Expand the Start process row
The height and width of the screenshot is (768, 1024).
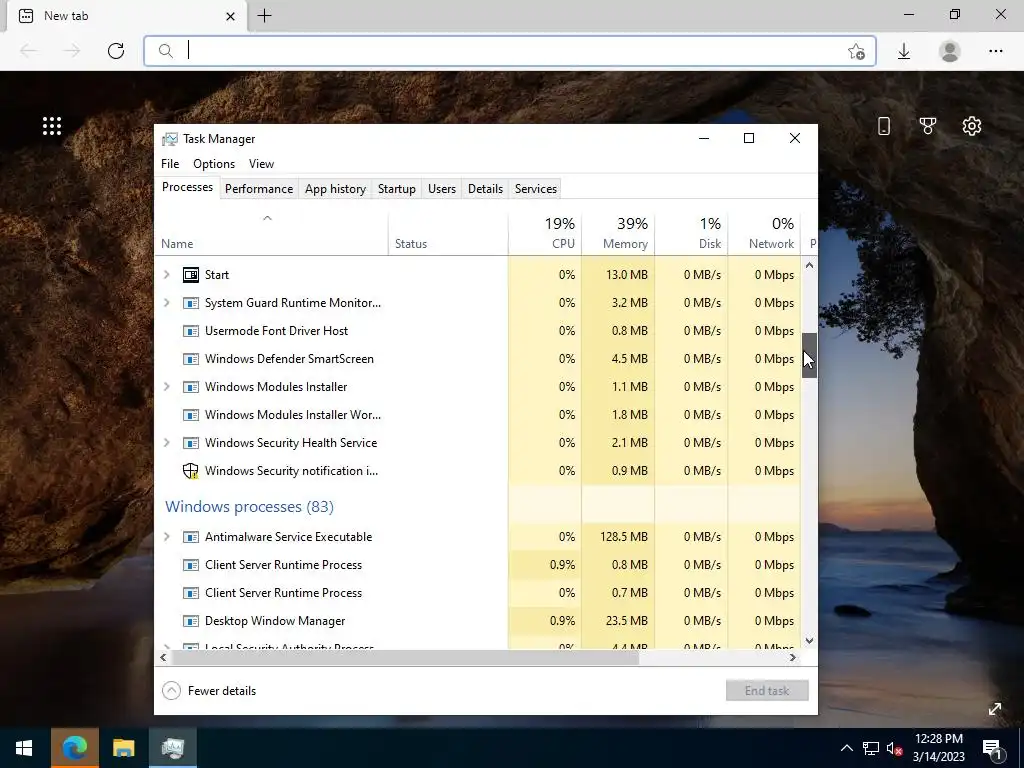(167, 275)
